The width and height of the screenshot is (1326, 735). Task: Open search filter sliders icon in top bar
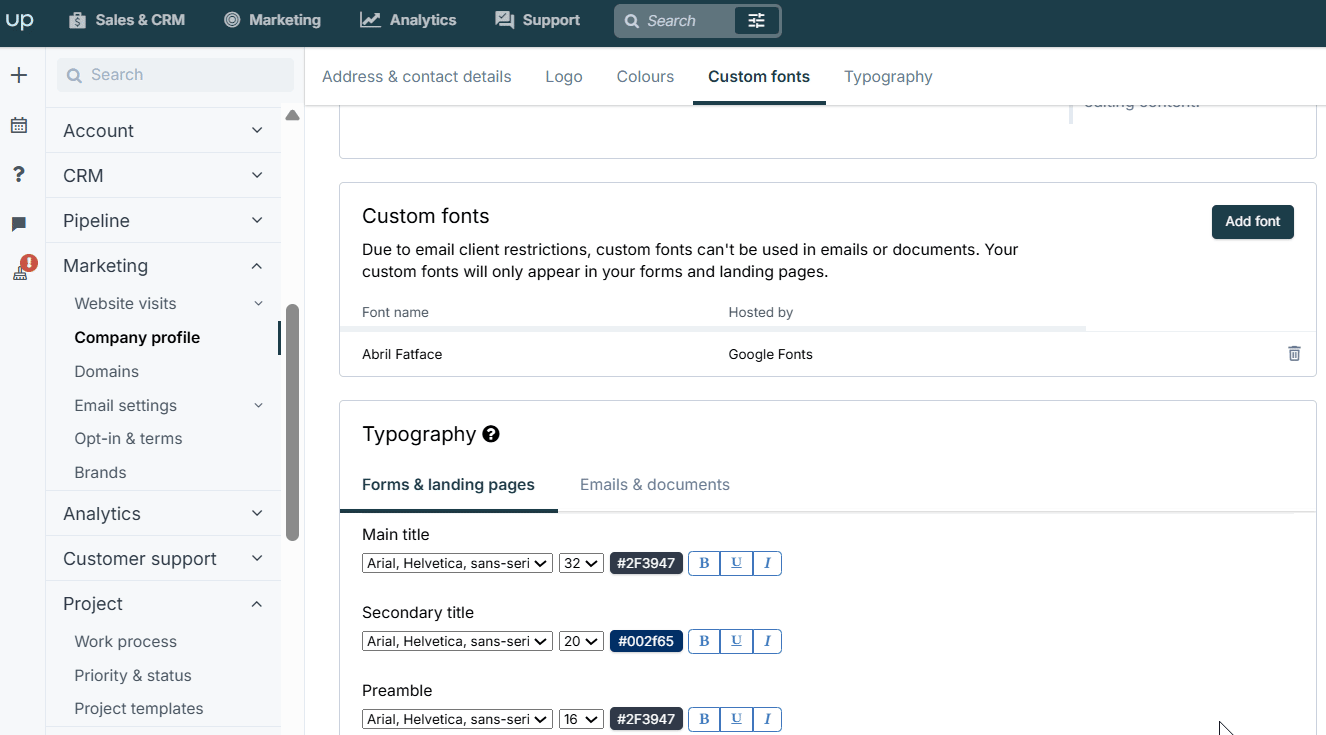[x=756, y=20]
